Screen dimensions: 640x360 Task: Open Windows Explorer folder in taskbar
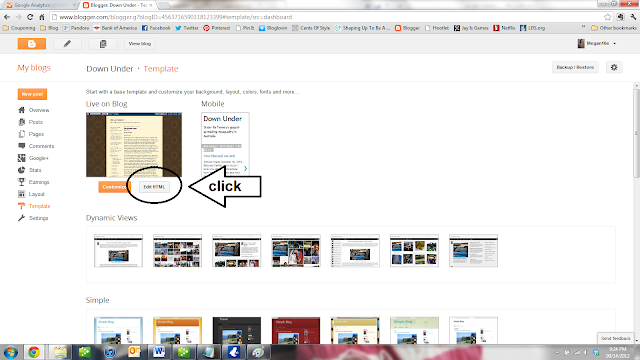60,352
